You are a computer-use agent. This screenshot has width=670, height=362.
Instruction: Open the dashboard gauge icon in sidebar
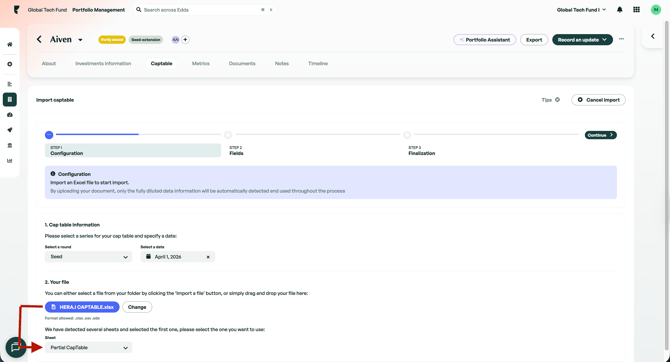click(10, 115)
